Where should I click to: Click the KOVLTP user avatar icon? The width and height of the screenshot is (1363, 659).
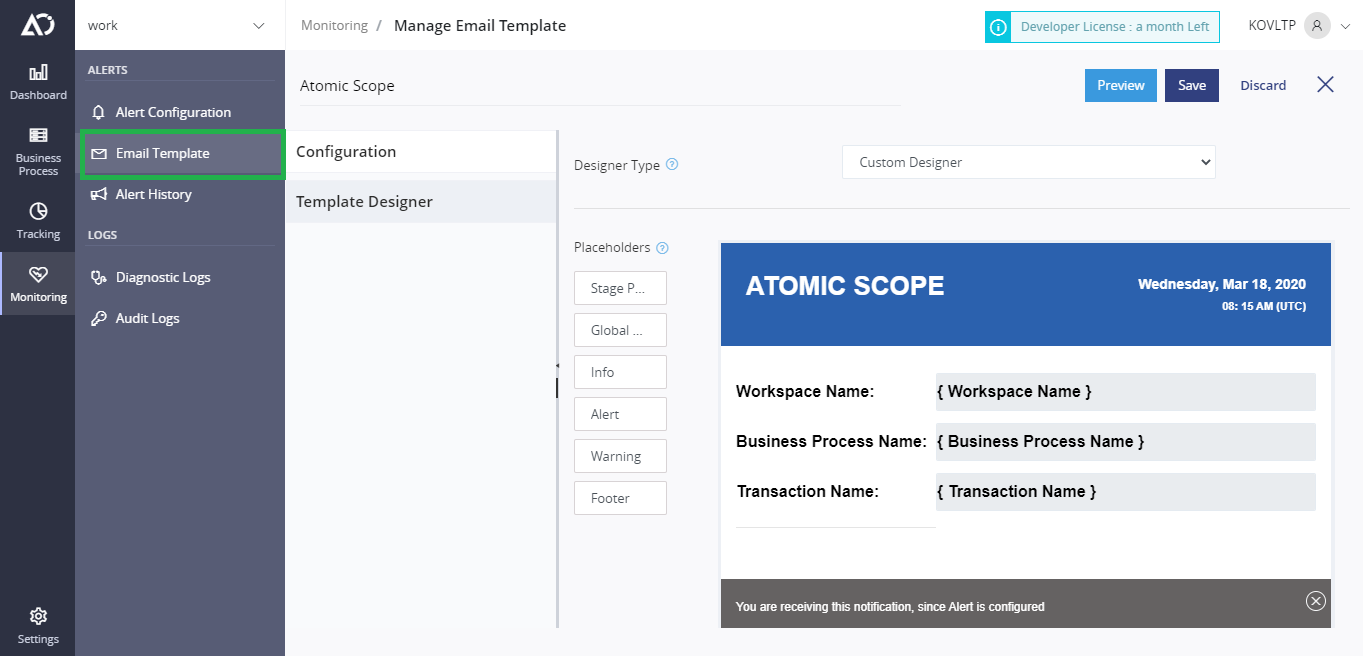[x=1317, y=26]
